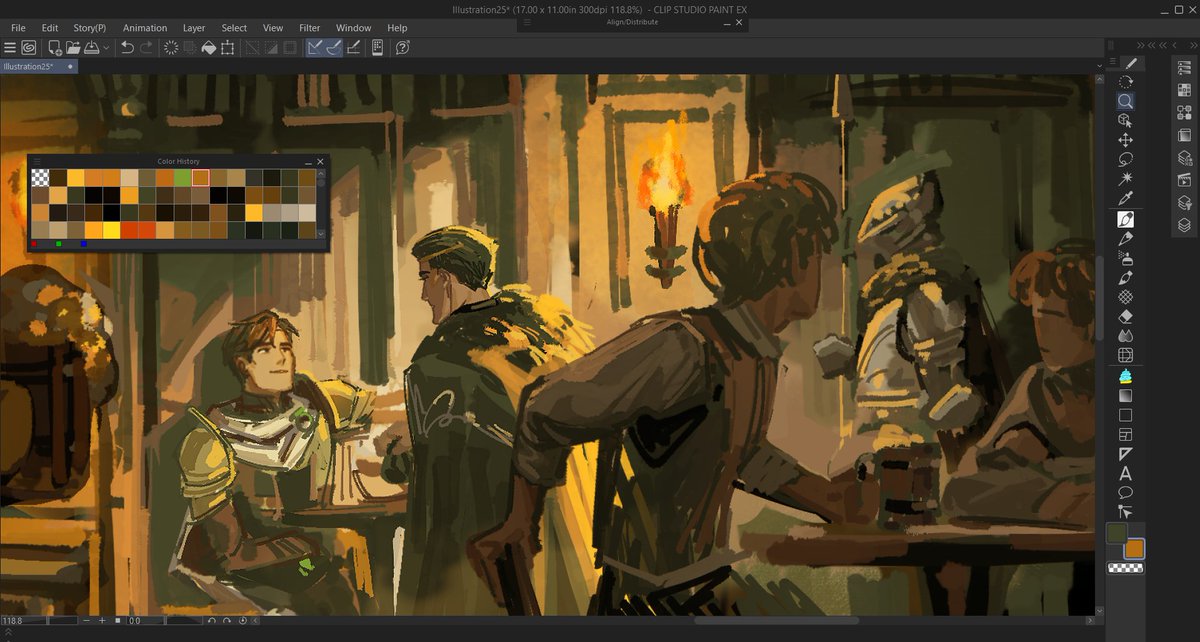This screenshot has width=1200, height=642.
Task: Click the New document icon
Action: pos(53,47)
